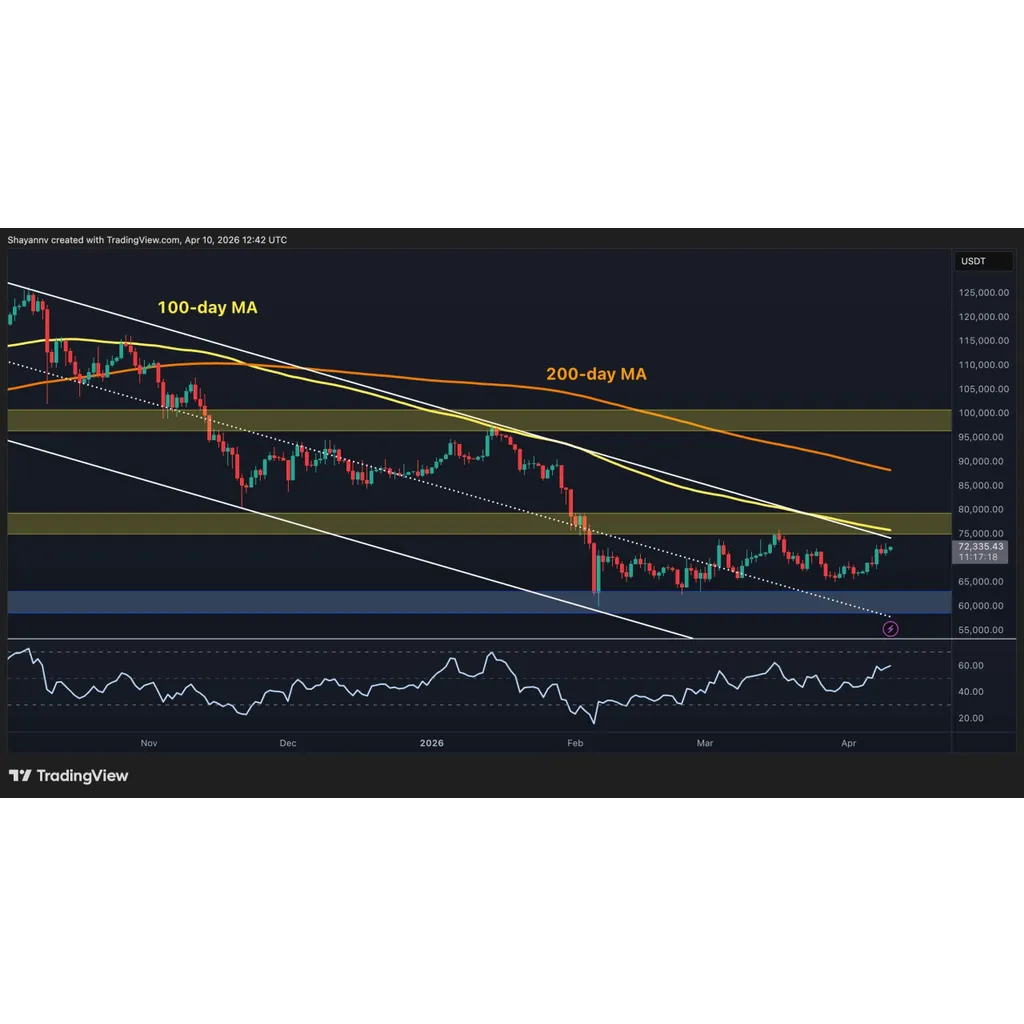Click the 72,335.43 current price tag

tap(980, 547)
